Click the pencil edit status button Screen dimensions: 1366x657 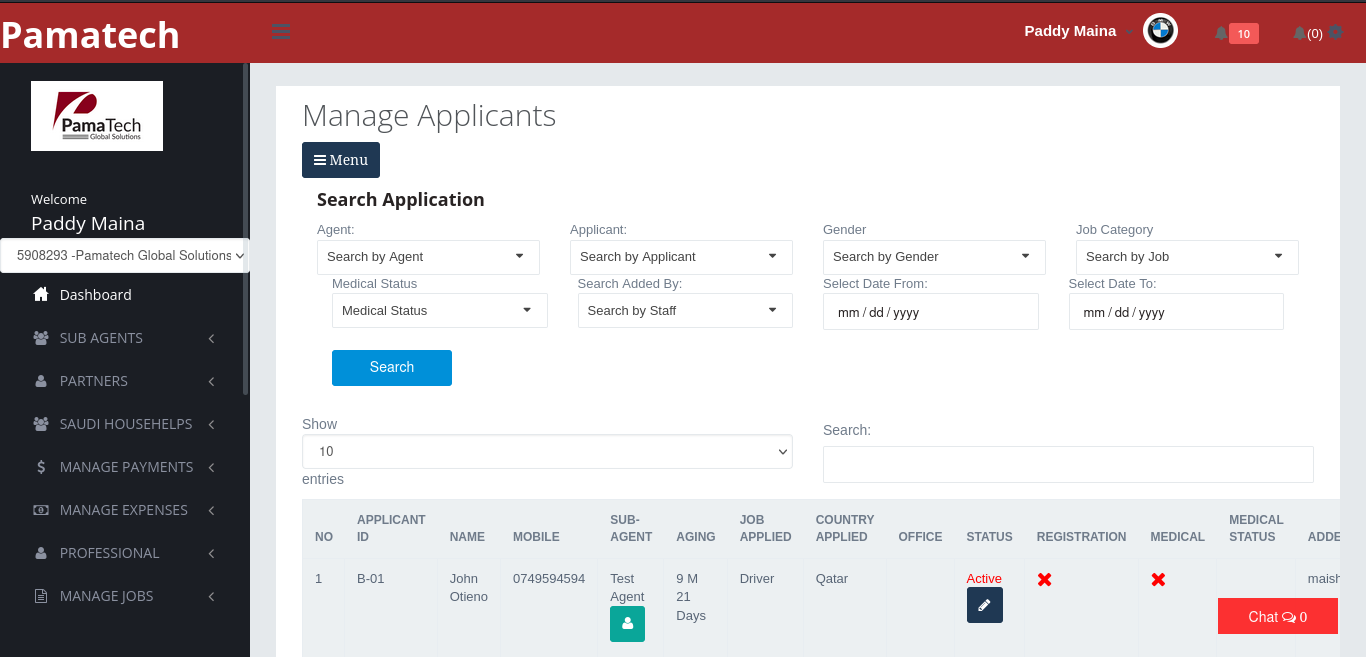click(984, 605)
